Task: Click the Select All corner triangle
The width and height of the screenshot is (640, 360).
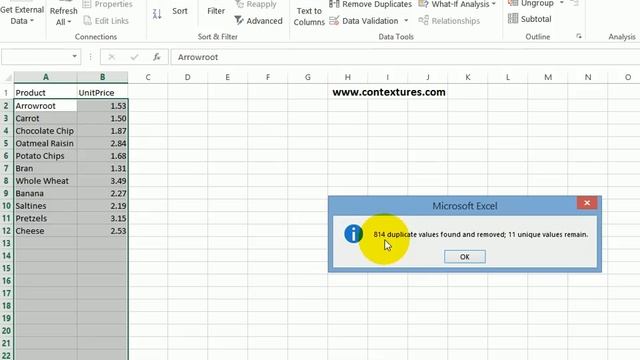Action: click(x=8, y=78)
